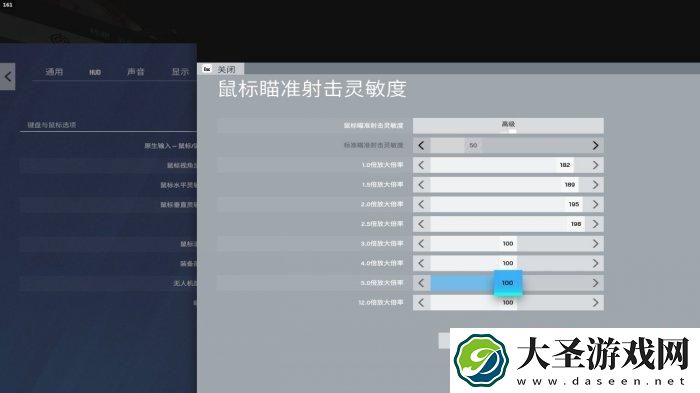Switch the 鼠标瞄准射击灵敏度 mode selector showing 高级
700x393 pixels.
[x=508, y=125]
